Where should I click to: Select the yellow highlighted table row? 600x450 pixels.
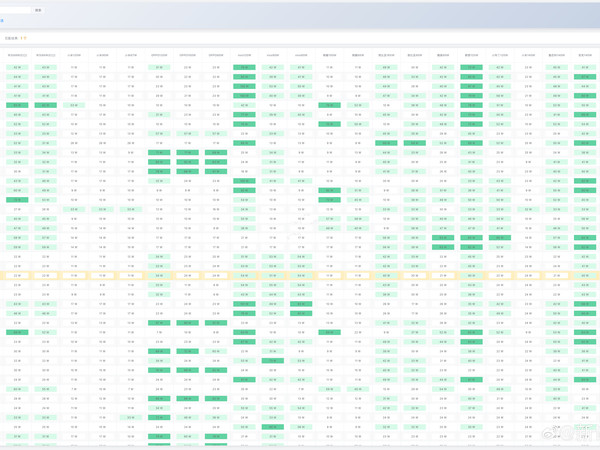pyautogui.click(x=300, y=276)
